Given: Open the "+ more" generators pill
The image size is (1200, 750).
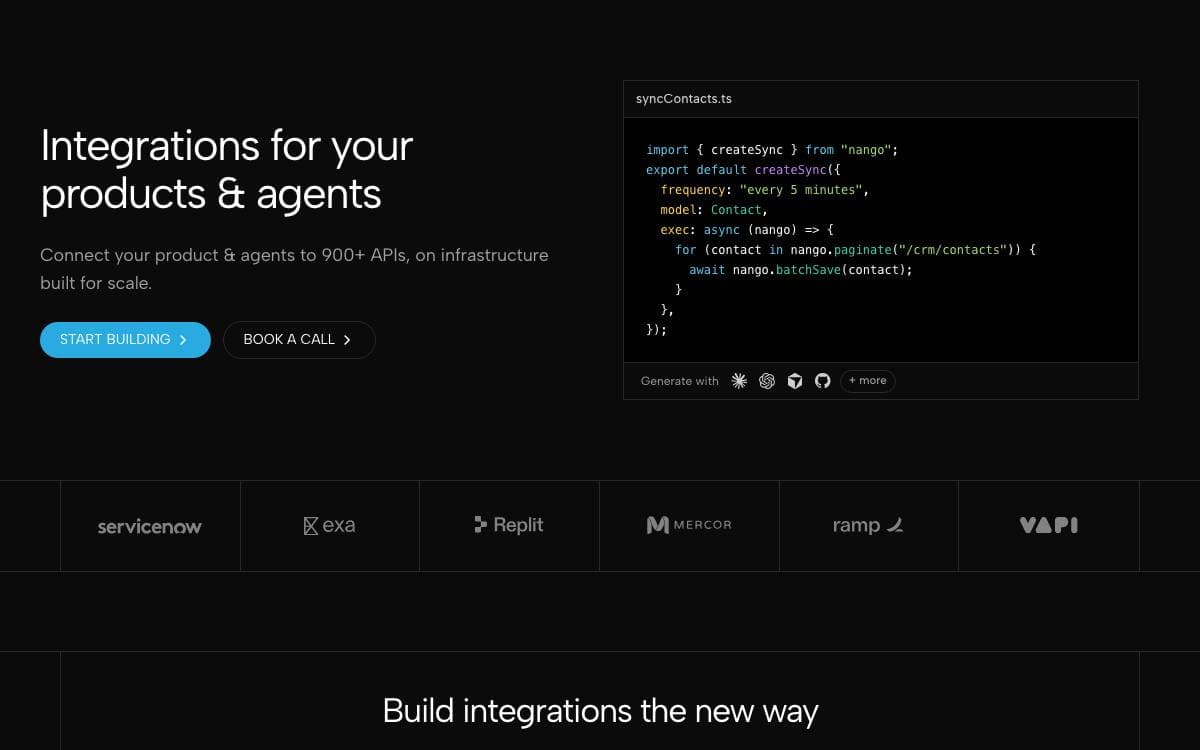Looking at the screenshot, I should [868, 381].
